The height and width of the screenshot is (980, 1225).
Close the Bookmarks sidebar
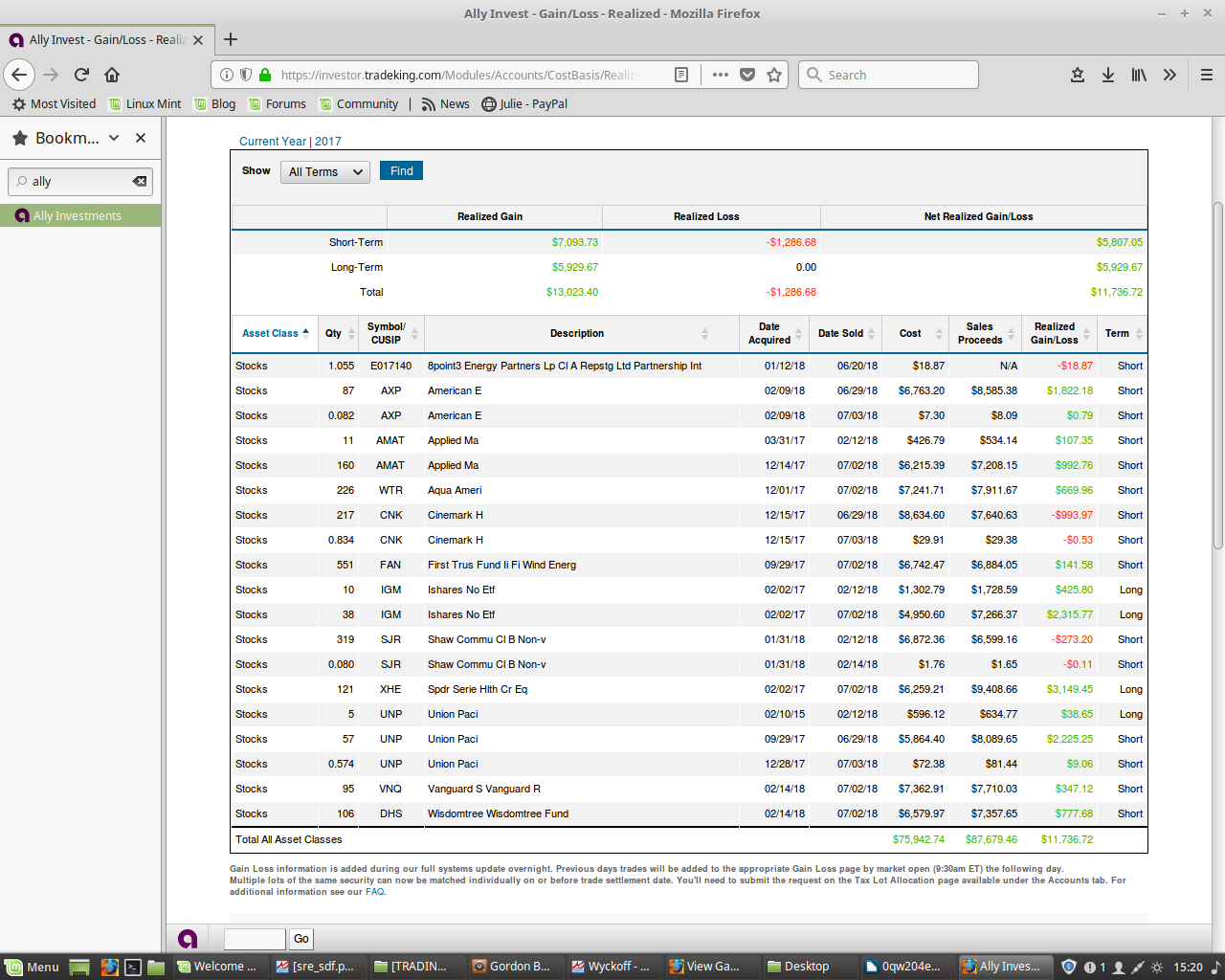(x=141, y=138)
